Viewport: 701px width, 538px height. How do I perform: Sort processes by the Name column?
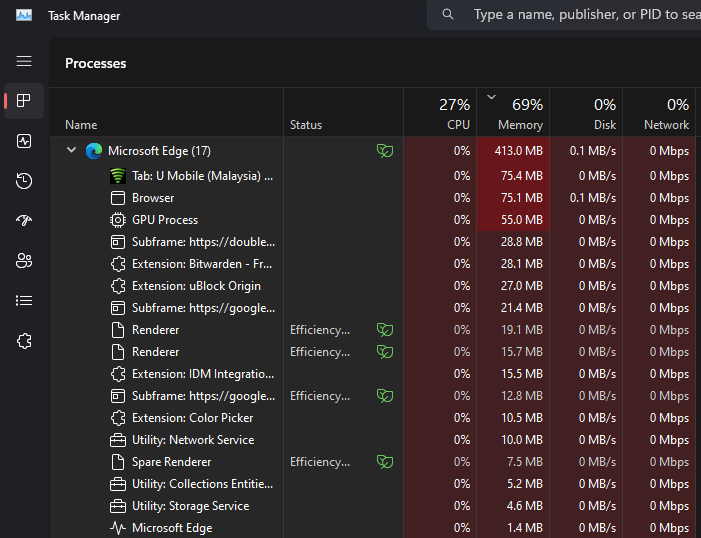166,112
